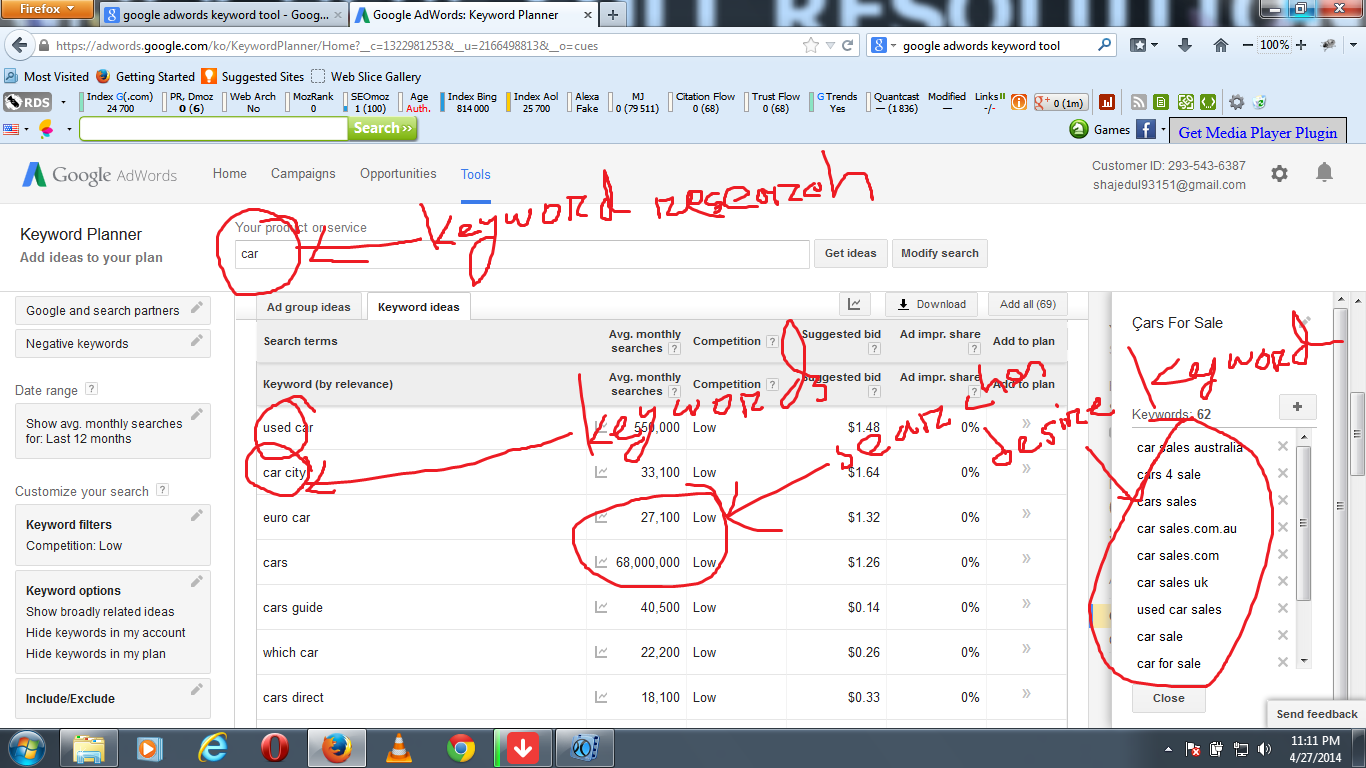Viewport: 1366px width, 768px height.
Task: Show the search trend chart button
Action: [855, 305]
